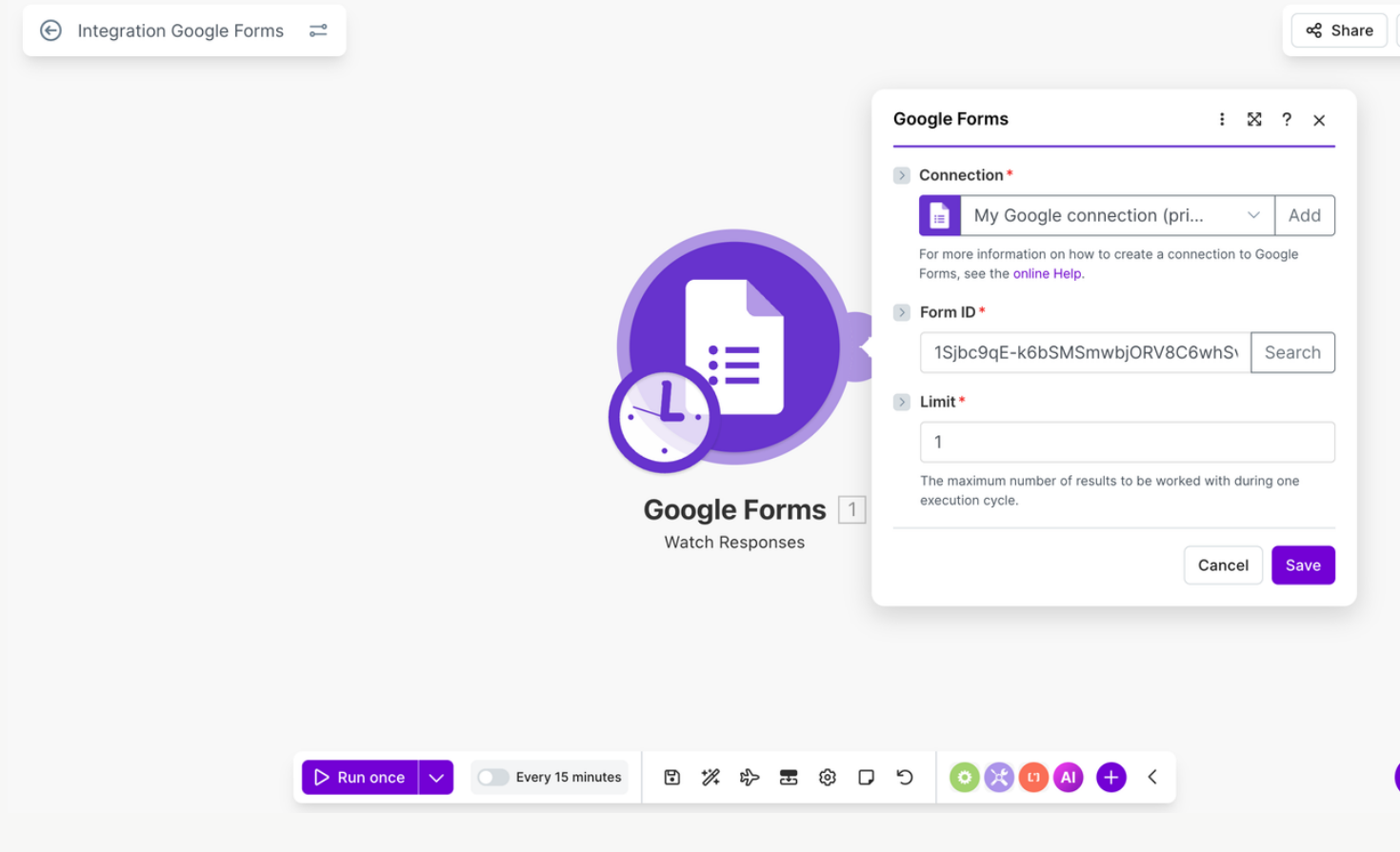Open the scenario inputs icon in toolbar
This screenshot has height=852, width=1400.
tap(789, 777)
